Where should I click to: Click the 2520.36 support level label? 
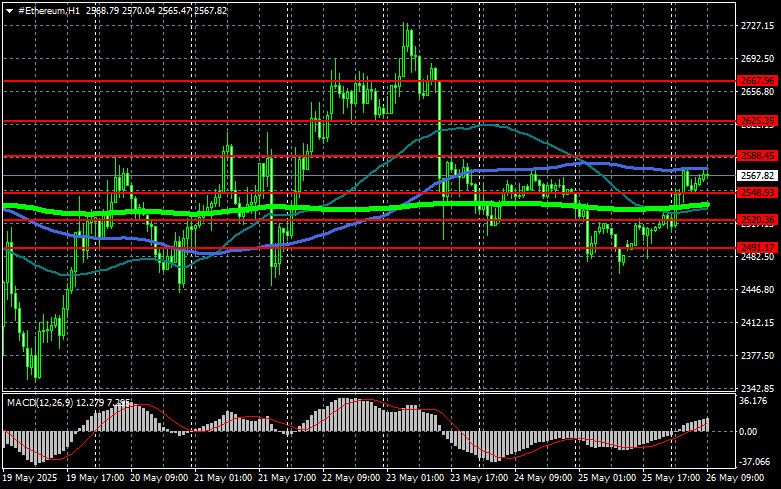pos(758,220)
